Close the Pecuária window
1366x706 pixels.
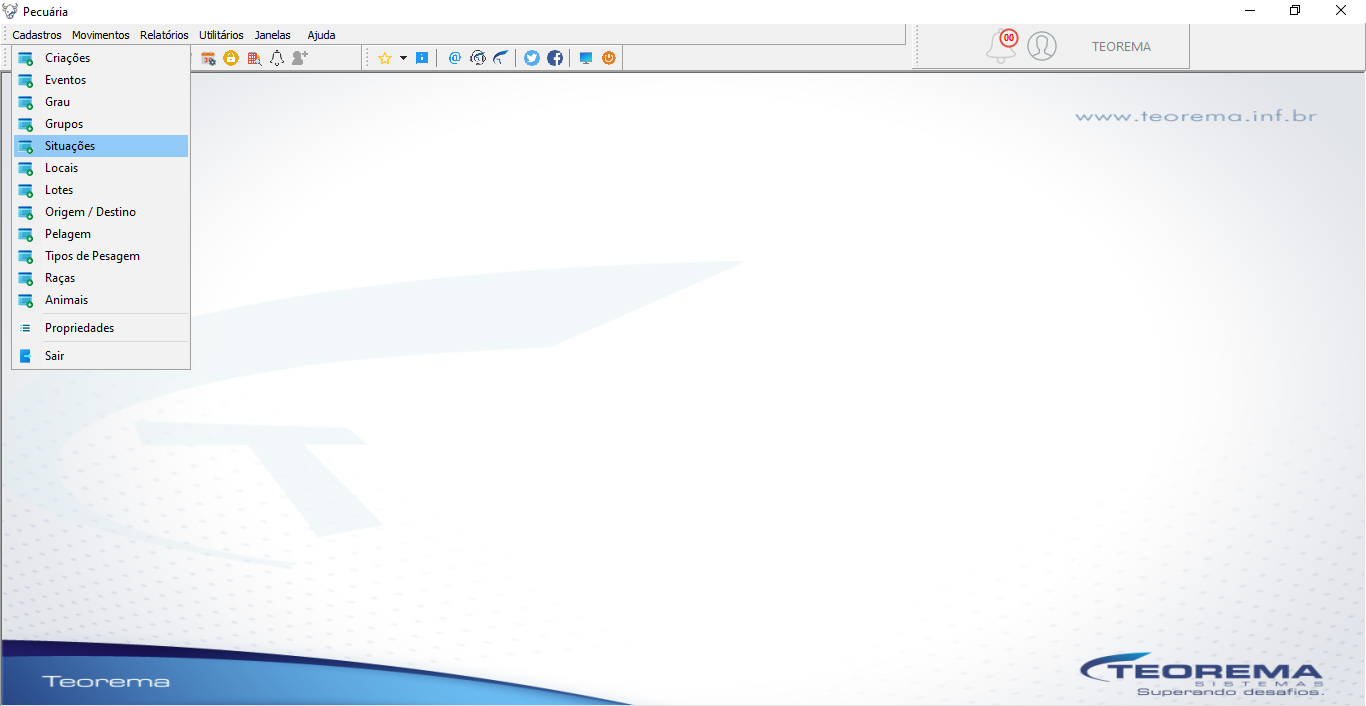pyautogui.click(x=1341, y=11)
